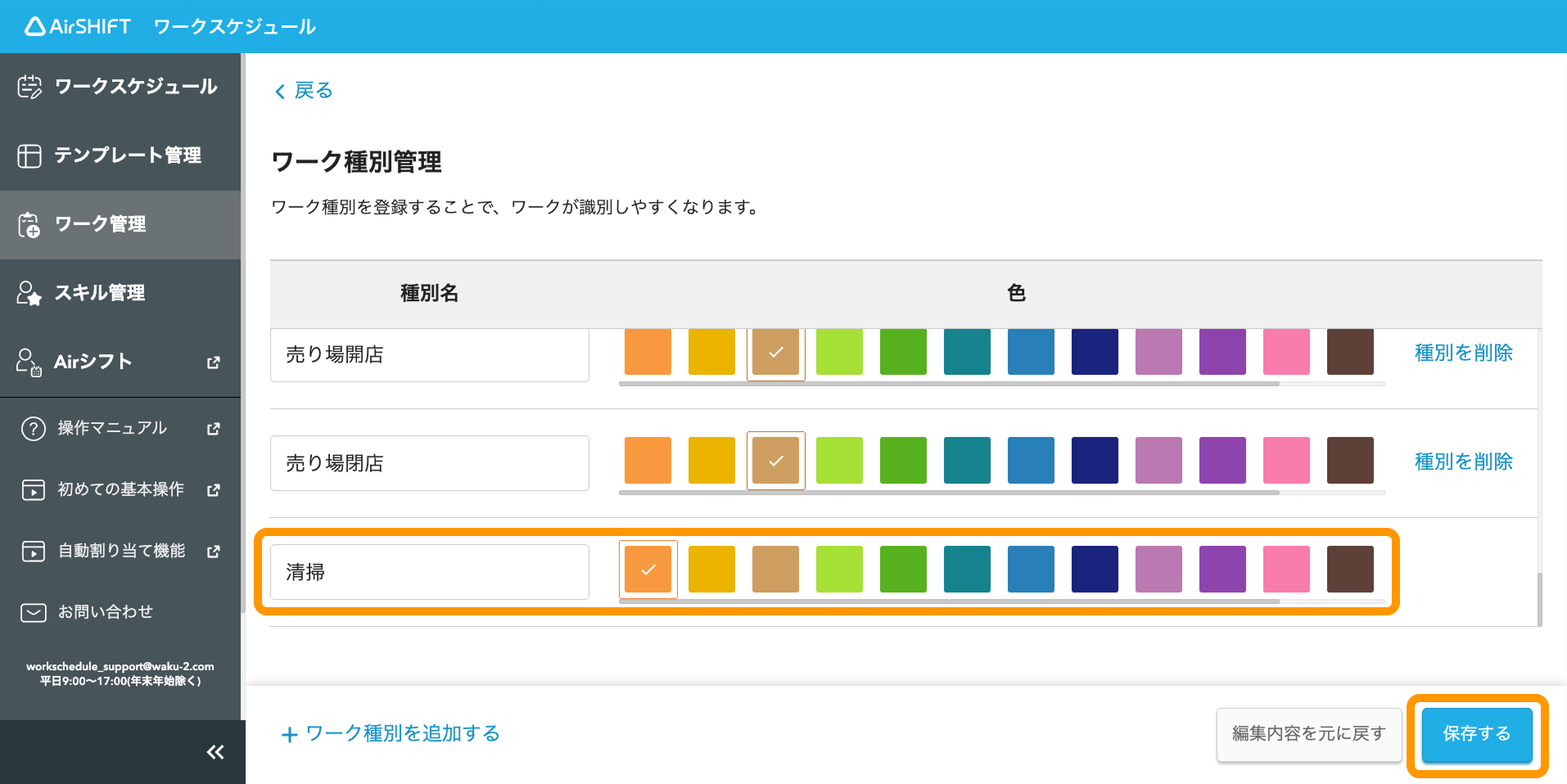Click the question mark icon for 操作マニュアル

[x=33, y=428]
